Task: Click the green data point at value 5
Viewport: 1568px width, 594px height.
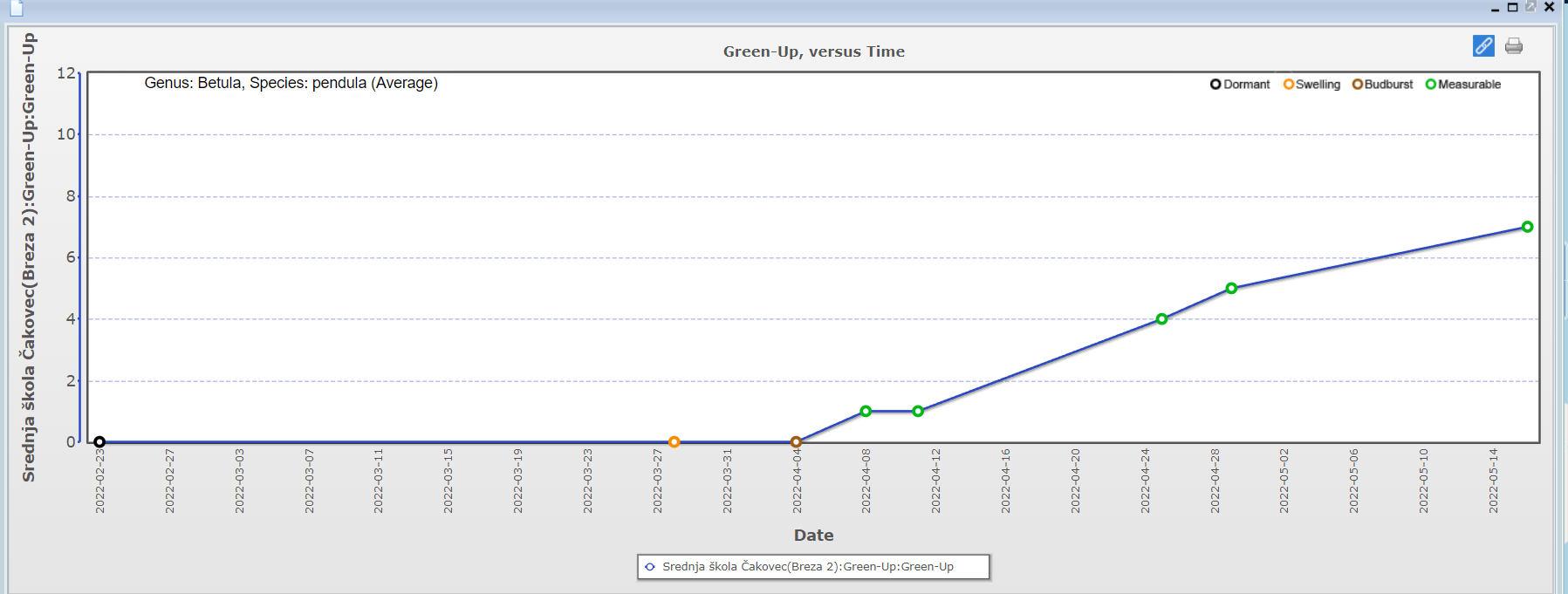Action: click(x=1231, y=289)
